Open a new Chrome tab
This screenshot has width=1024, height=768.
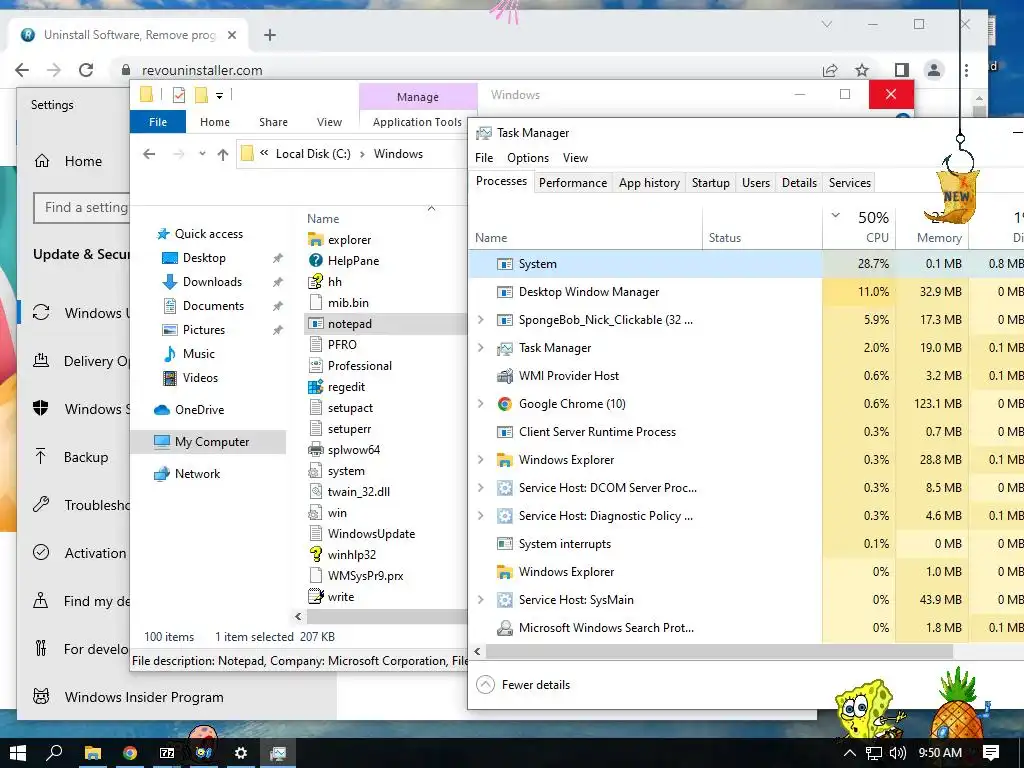click(x=270, y=35)
